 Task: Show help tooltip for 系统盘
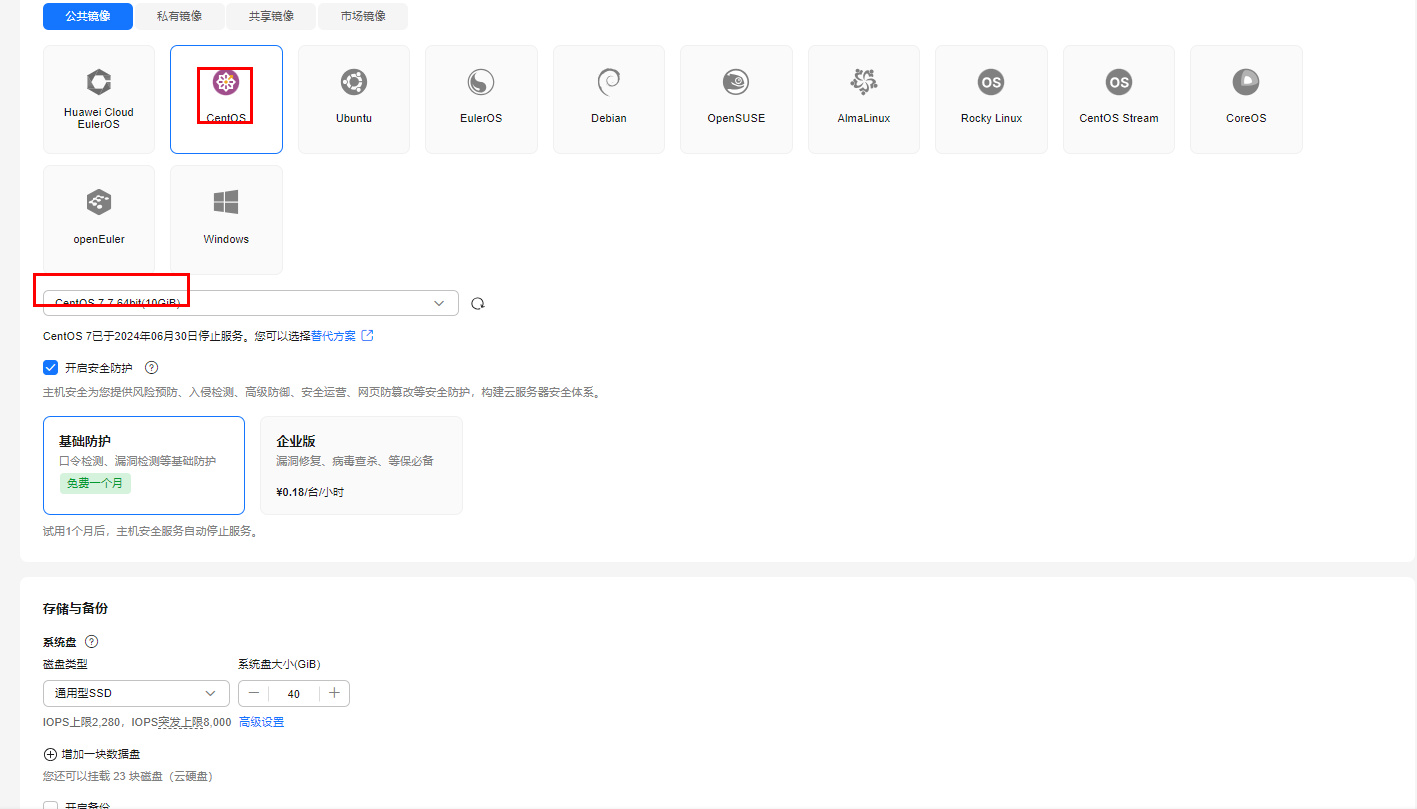[92, 642]
